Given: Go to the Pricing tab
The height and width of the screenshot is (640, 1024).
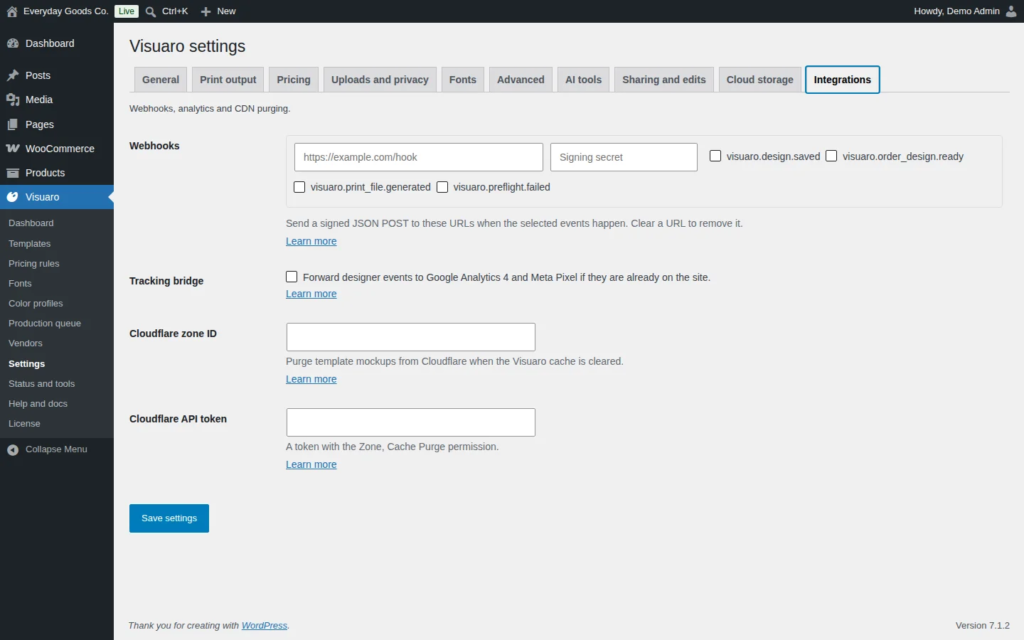Looking at the screenshot, I should tap(293, 80).
